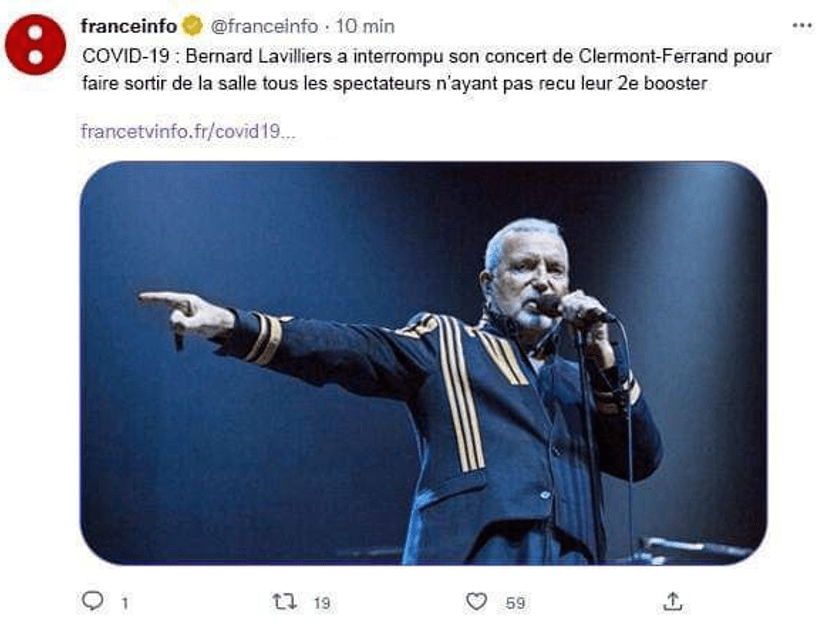Retweet using the arrows icon
The image size is (819, 630).
tap(285, 601)
